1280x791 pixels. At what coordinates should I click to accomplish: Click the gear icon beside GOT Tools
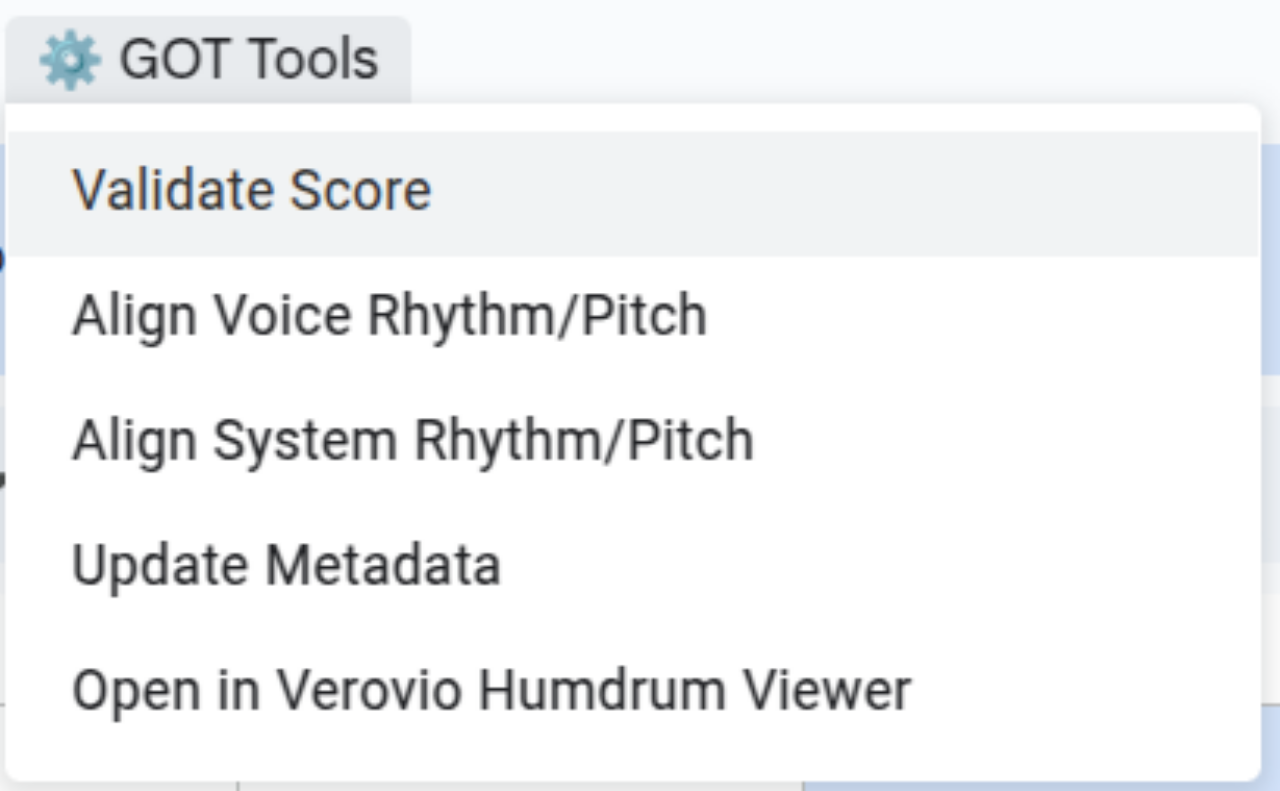coord(69,60)
